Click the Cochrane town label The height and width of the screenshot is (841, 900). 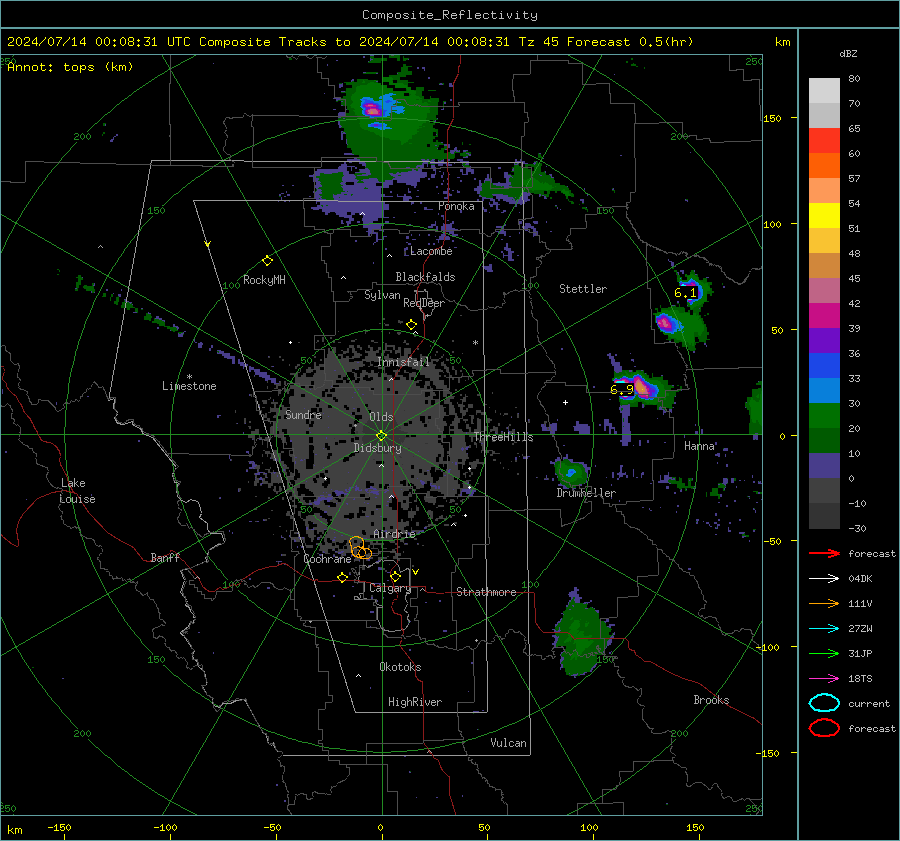click(x=327, y=559)
